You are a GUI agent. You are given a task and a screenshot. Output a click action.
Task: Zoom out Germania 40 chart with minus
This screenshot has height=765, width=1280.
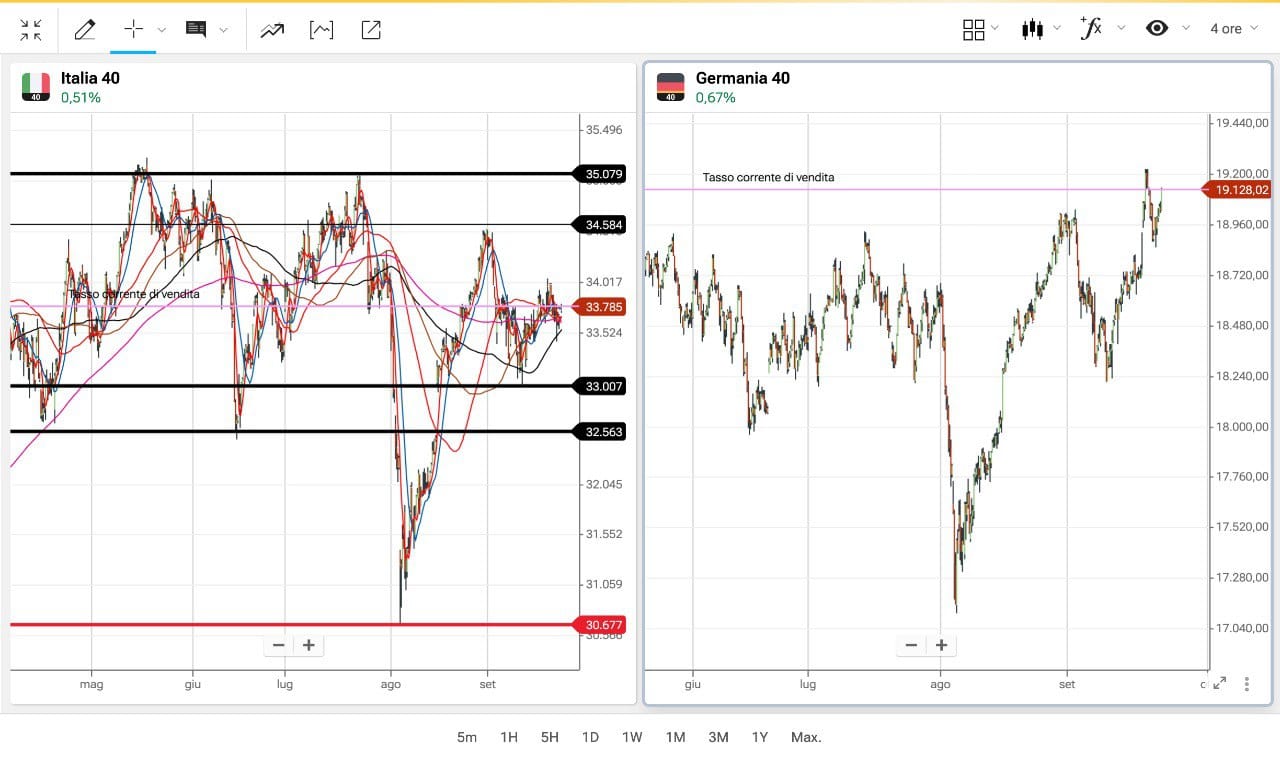[x=911, y=645]
